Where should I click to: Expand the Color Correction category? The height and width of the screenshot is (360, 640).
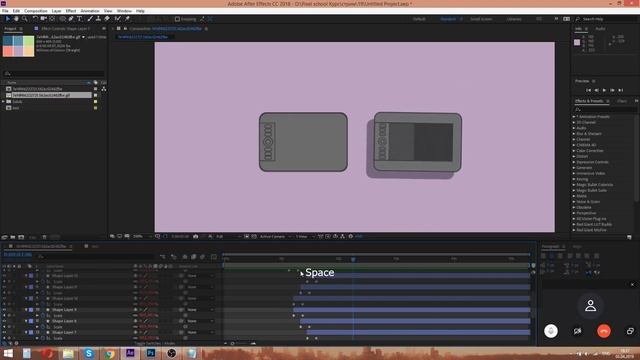click(x=574, y=151)
